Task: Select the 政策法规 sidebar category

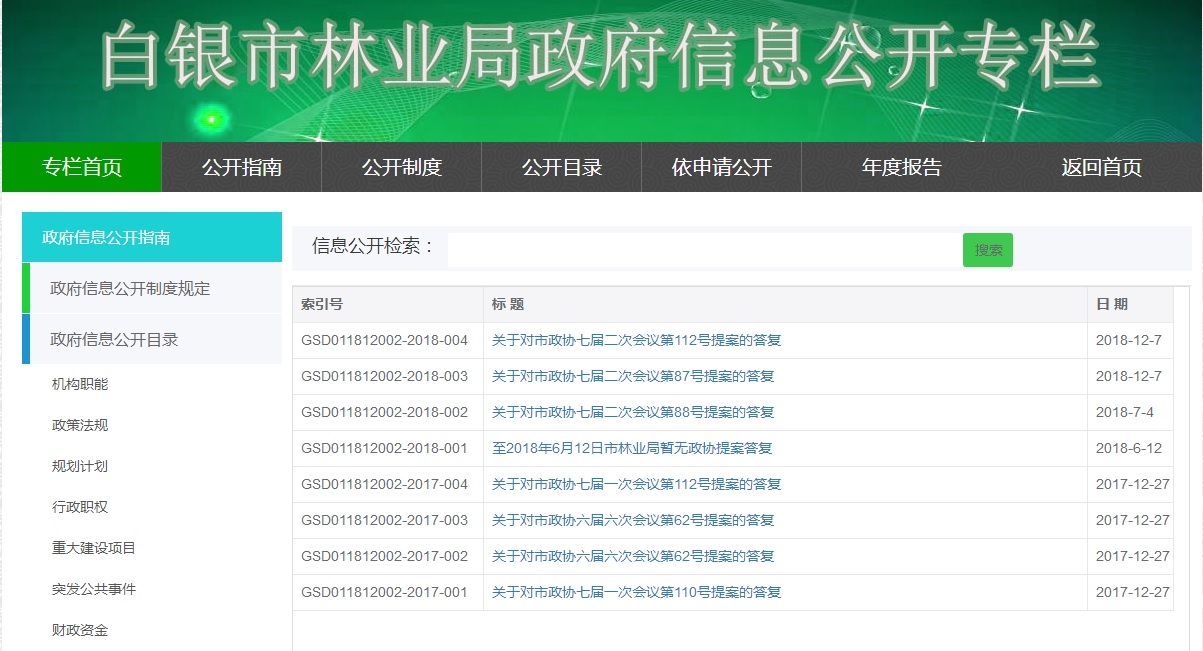Action: (80, 425)
